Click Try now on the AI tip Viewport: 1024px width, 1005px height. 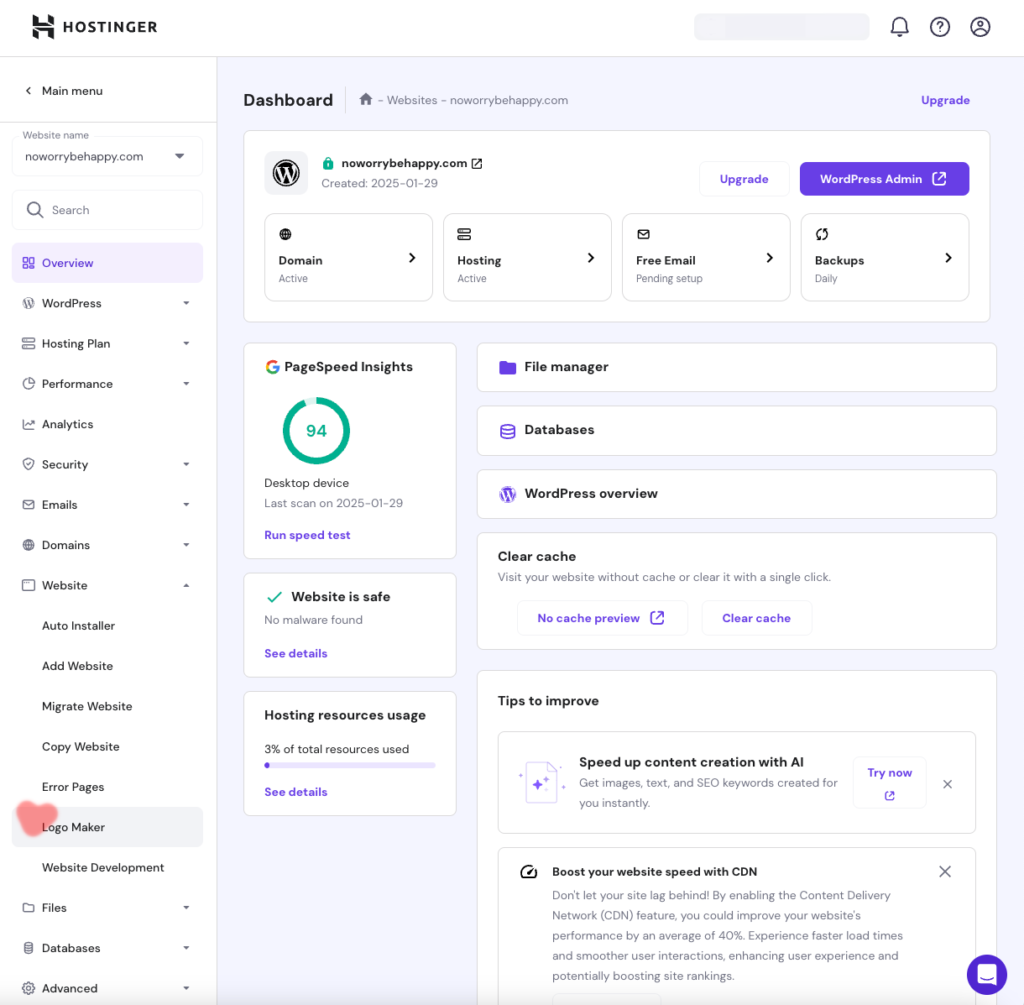point(889,783)
